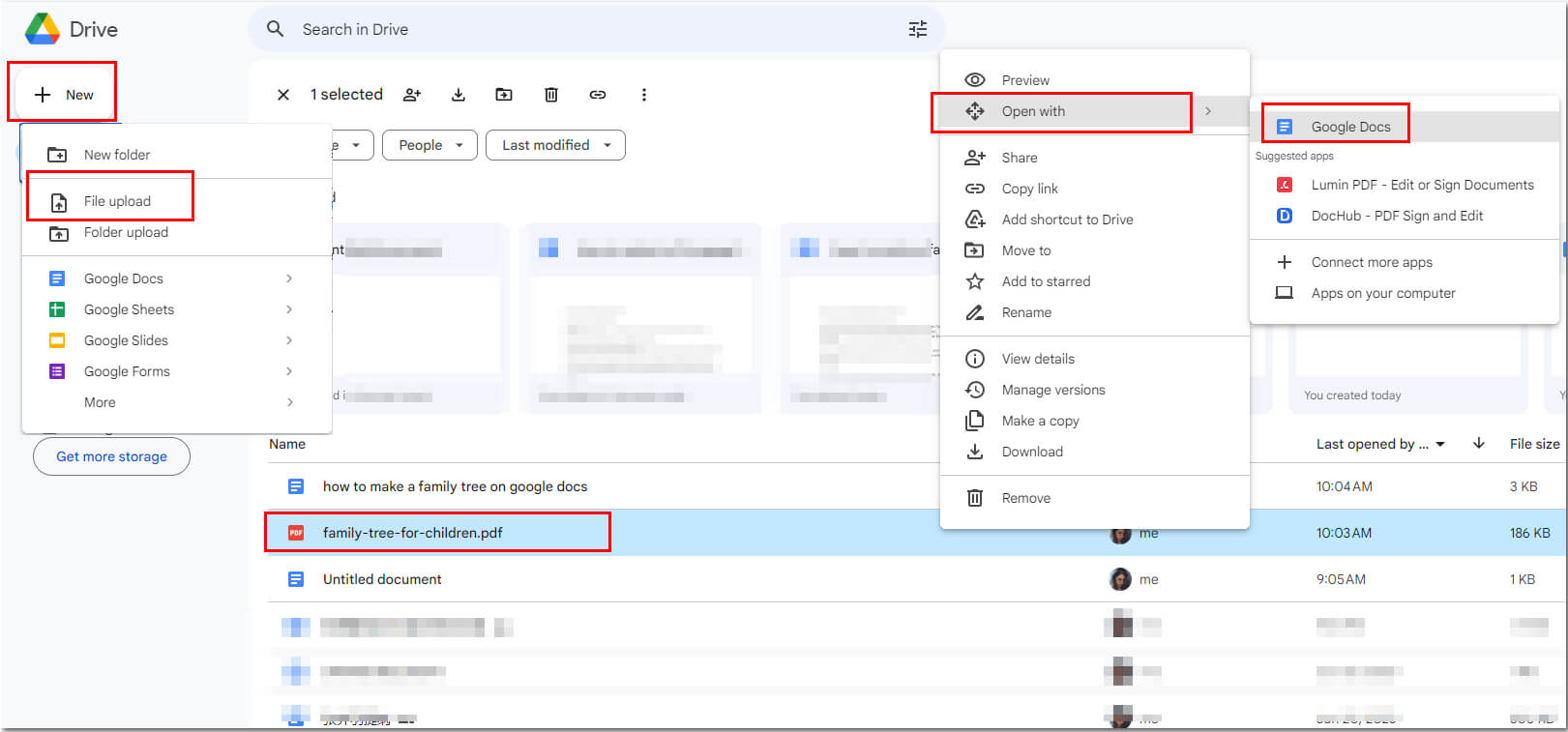
Task: Click Move to in context menu
Action: click(x=1094, y=250)
